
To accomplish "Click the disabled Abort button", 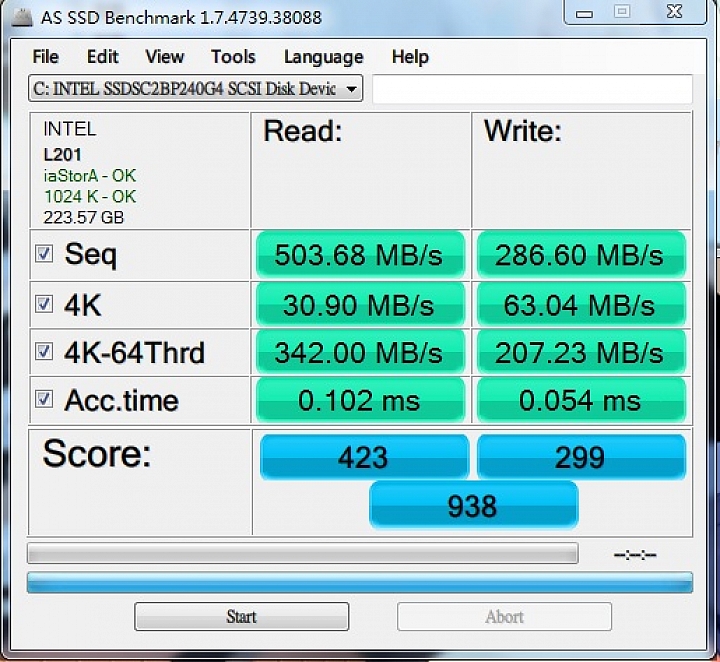I will pos(504,616).
